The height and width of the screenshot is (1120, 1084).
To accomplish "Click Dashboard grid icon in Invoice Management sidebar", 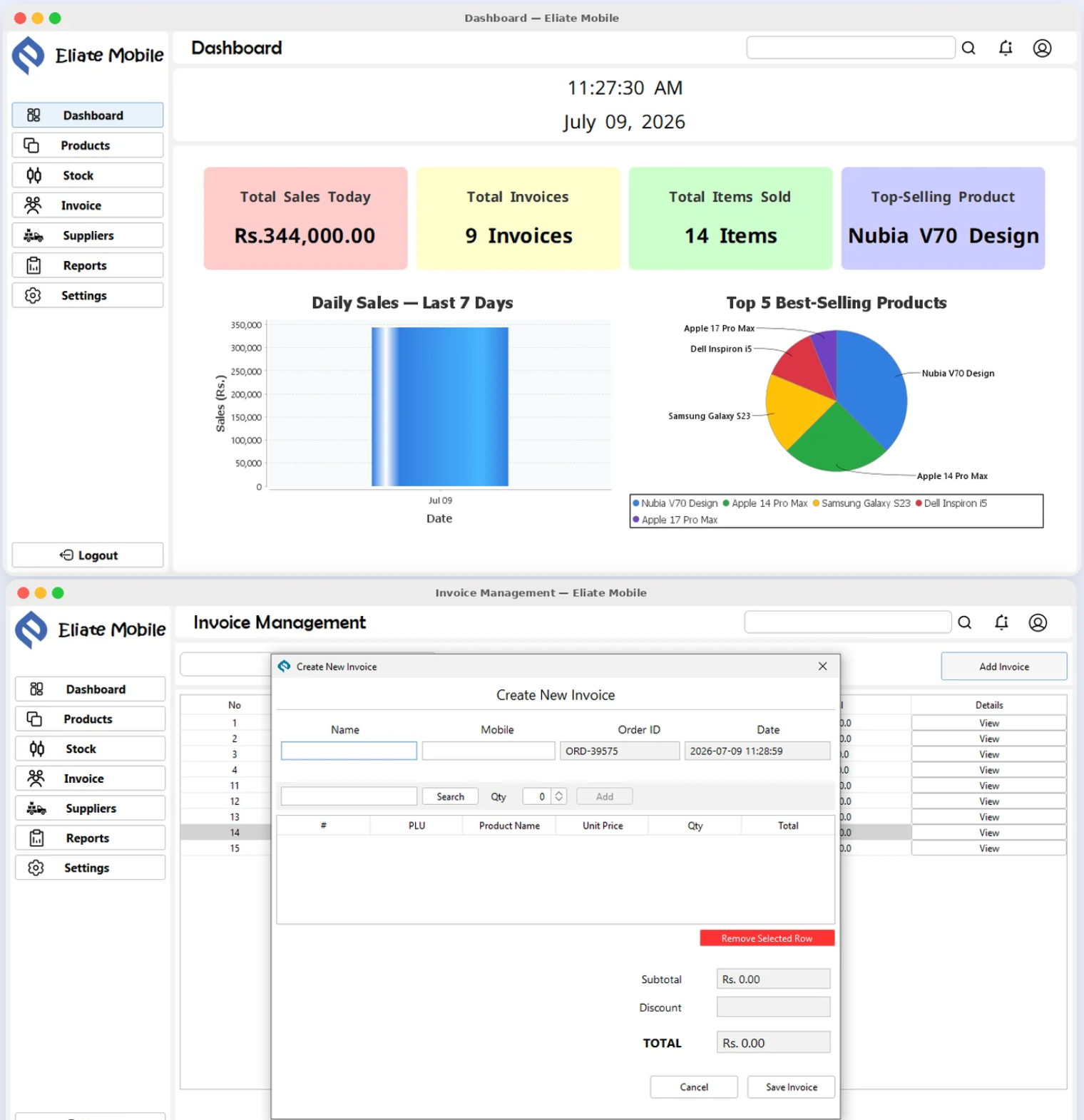I will tap(36, 689).
